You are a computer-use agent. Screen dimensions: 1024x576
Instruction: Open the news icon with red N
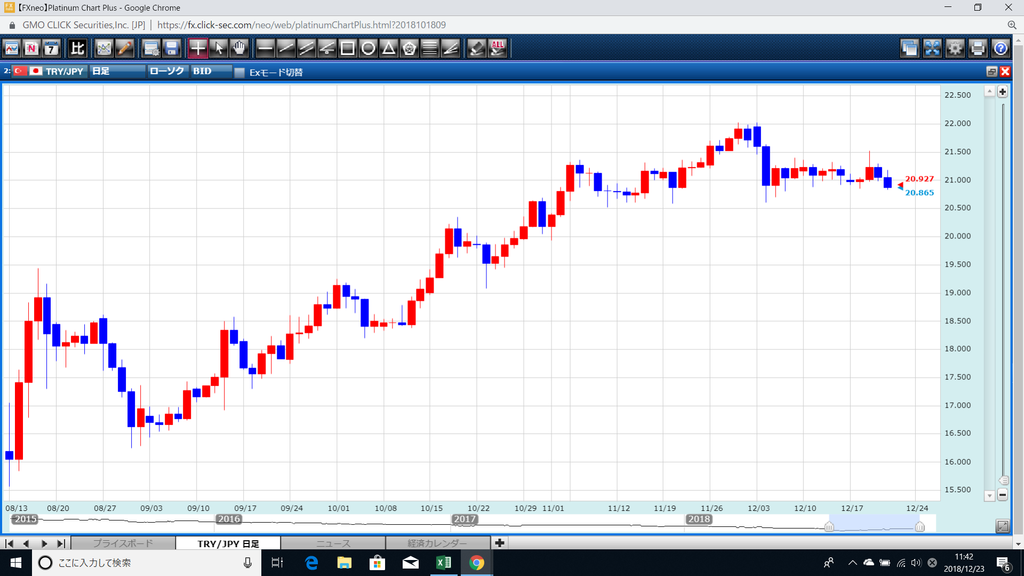31,48
